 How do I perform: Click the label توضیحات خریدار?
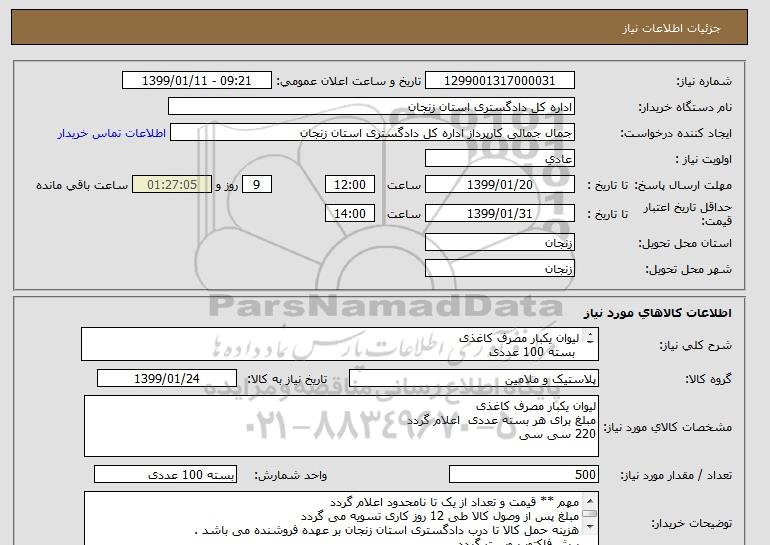(x=691, y=523)
